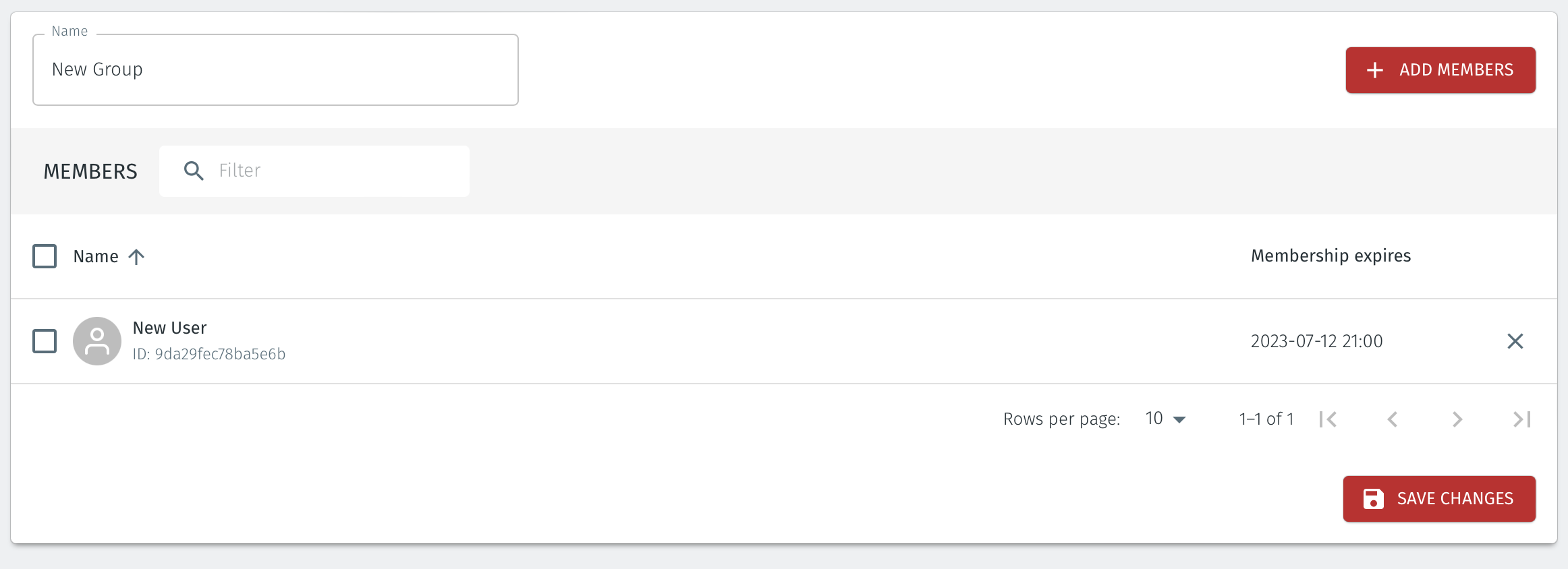
Task: Jump to the last page of members
Action: pyautogui.click(x=1521, y=419)
